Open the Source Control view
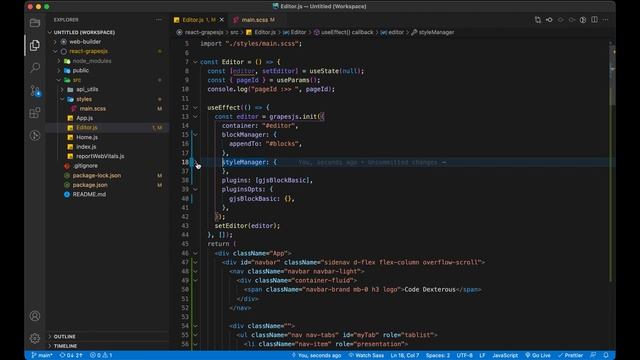Screen dimensions: 640x360 35,90
